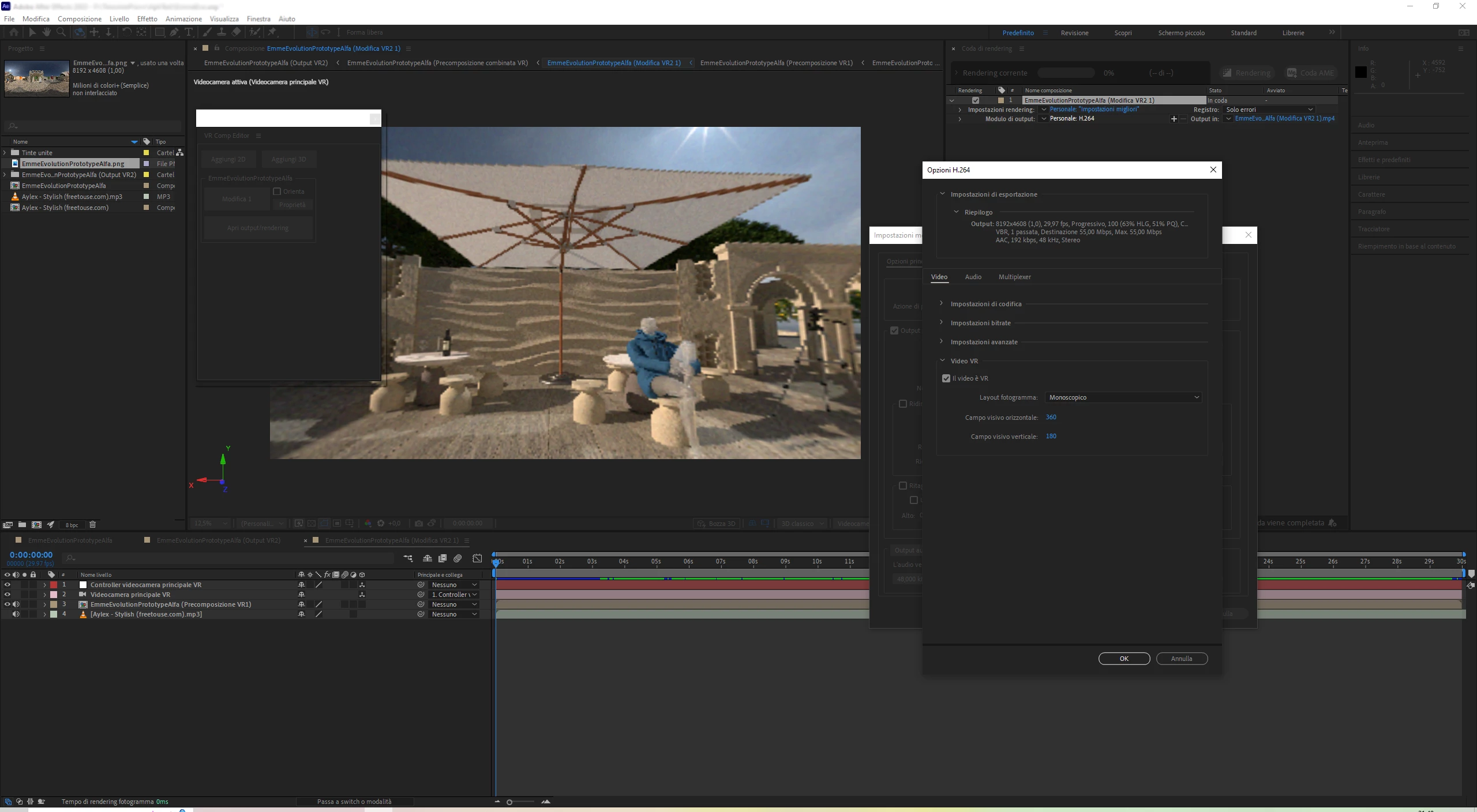Mute audio of Aylex Stylish mp3 layer
This screenshot has height=812, width=1477.
[x=16, y=614]
